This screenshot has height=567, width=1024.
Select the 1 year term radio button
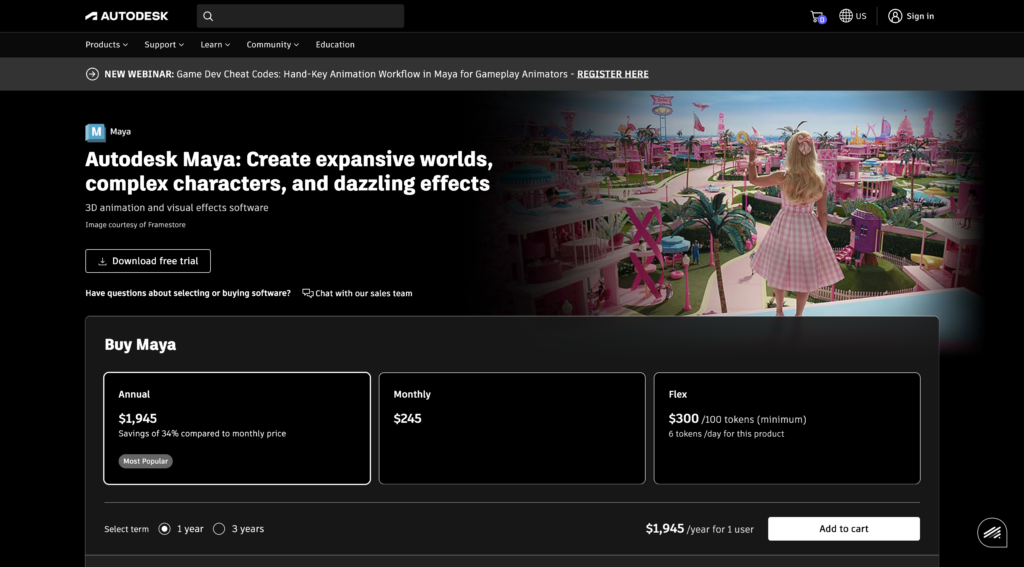coord(165,529)
